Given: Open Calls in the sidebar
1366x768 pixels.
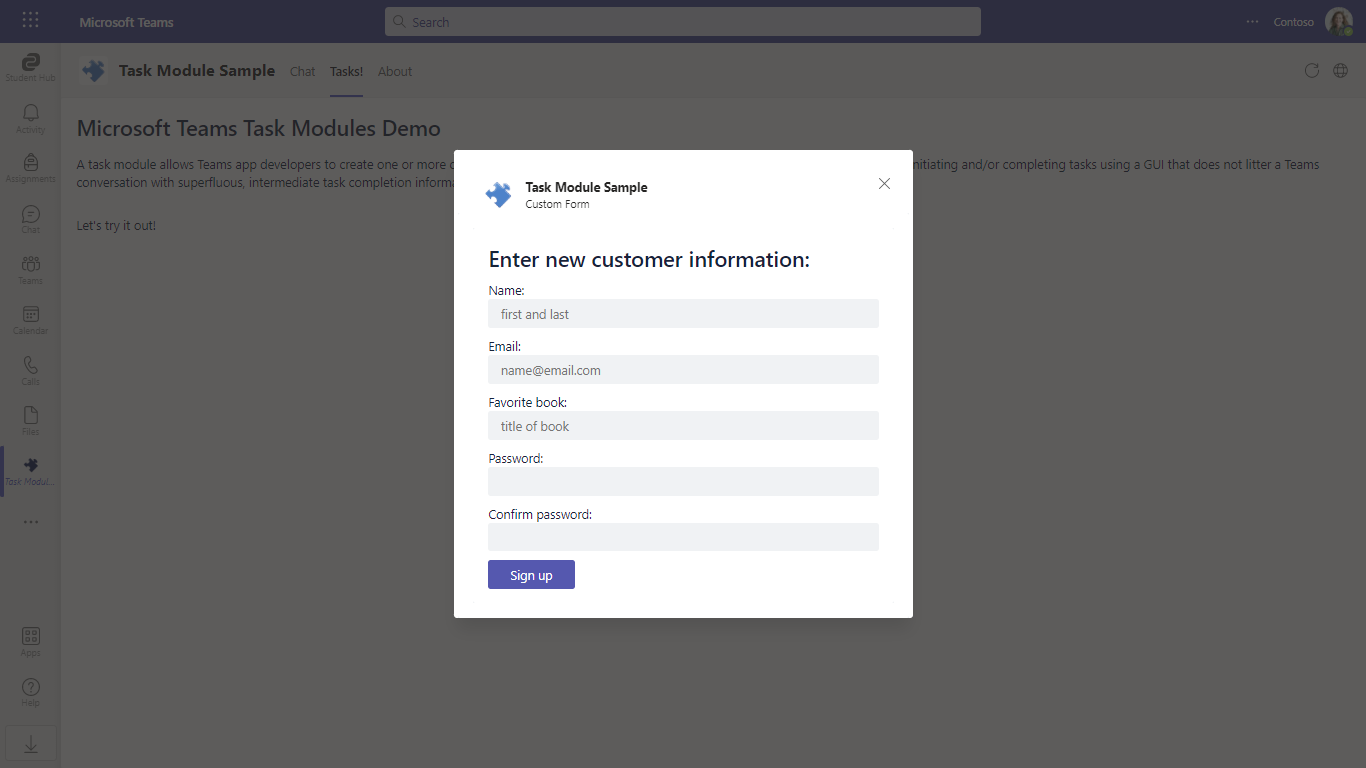Looking at the screenshot, I should point(30,370).
